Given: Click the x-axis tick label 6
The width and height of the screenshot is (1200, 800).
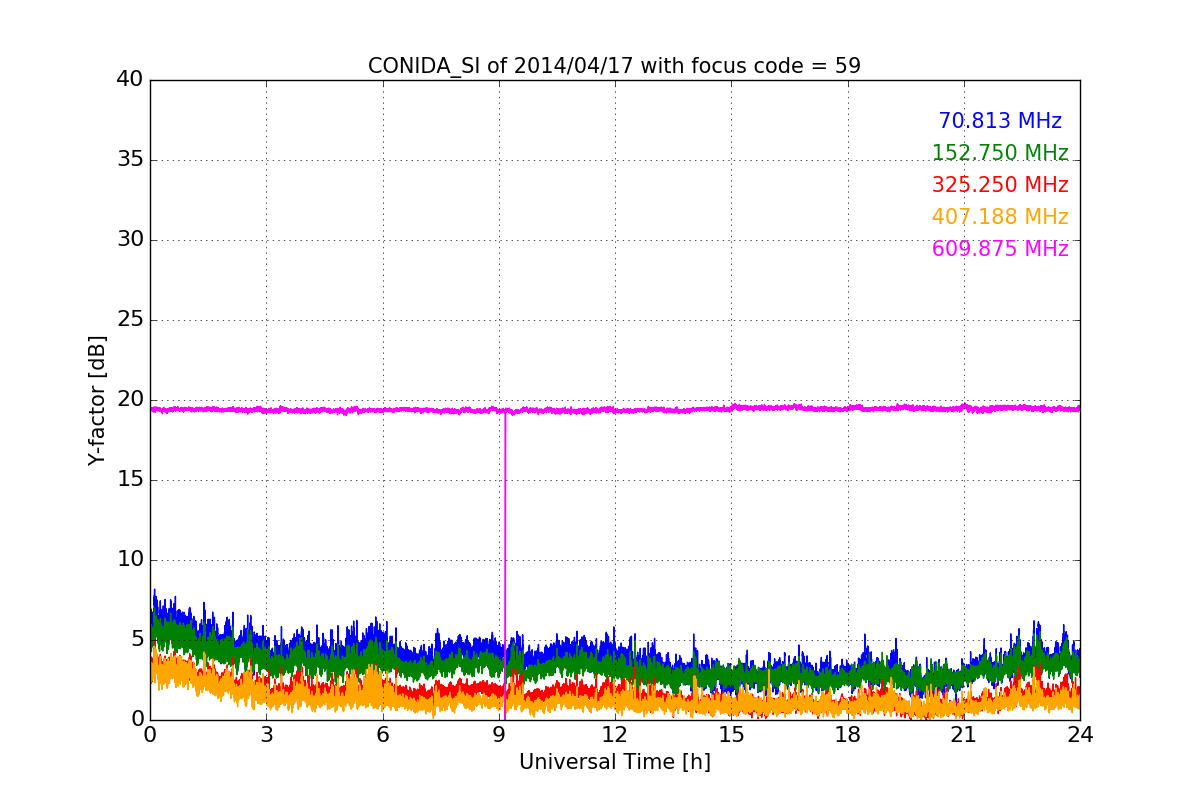Looking at the screenshot, I should [383, 734].
